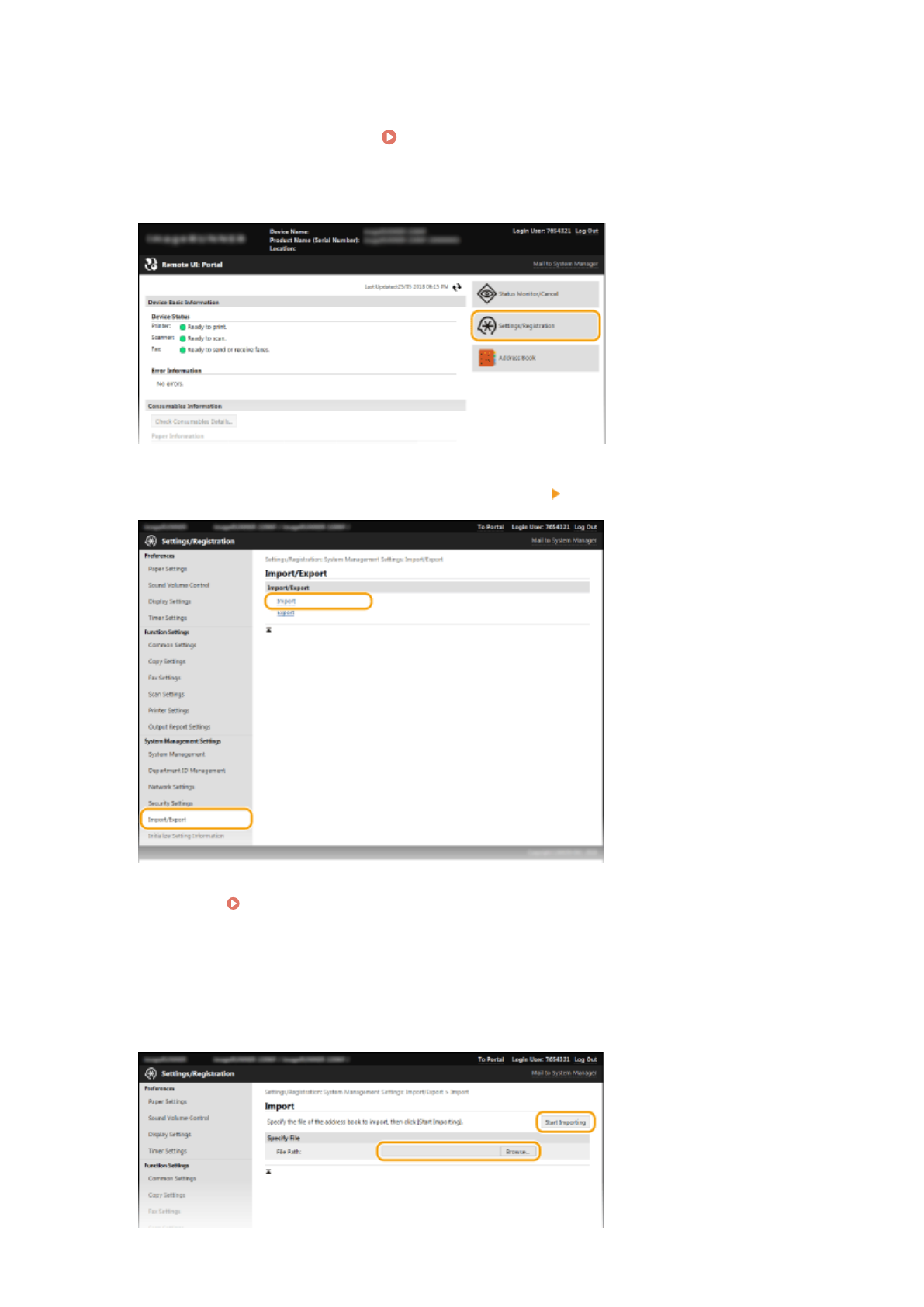The width and height of the screenshot is (924, 1307).
Task: Select Import/Export in the highlighted sidebar
Action: click(x=168, y=820)
